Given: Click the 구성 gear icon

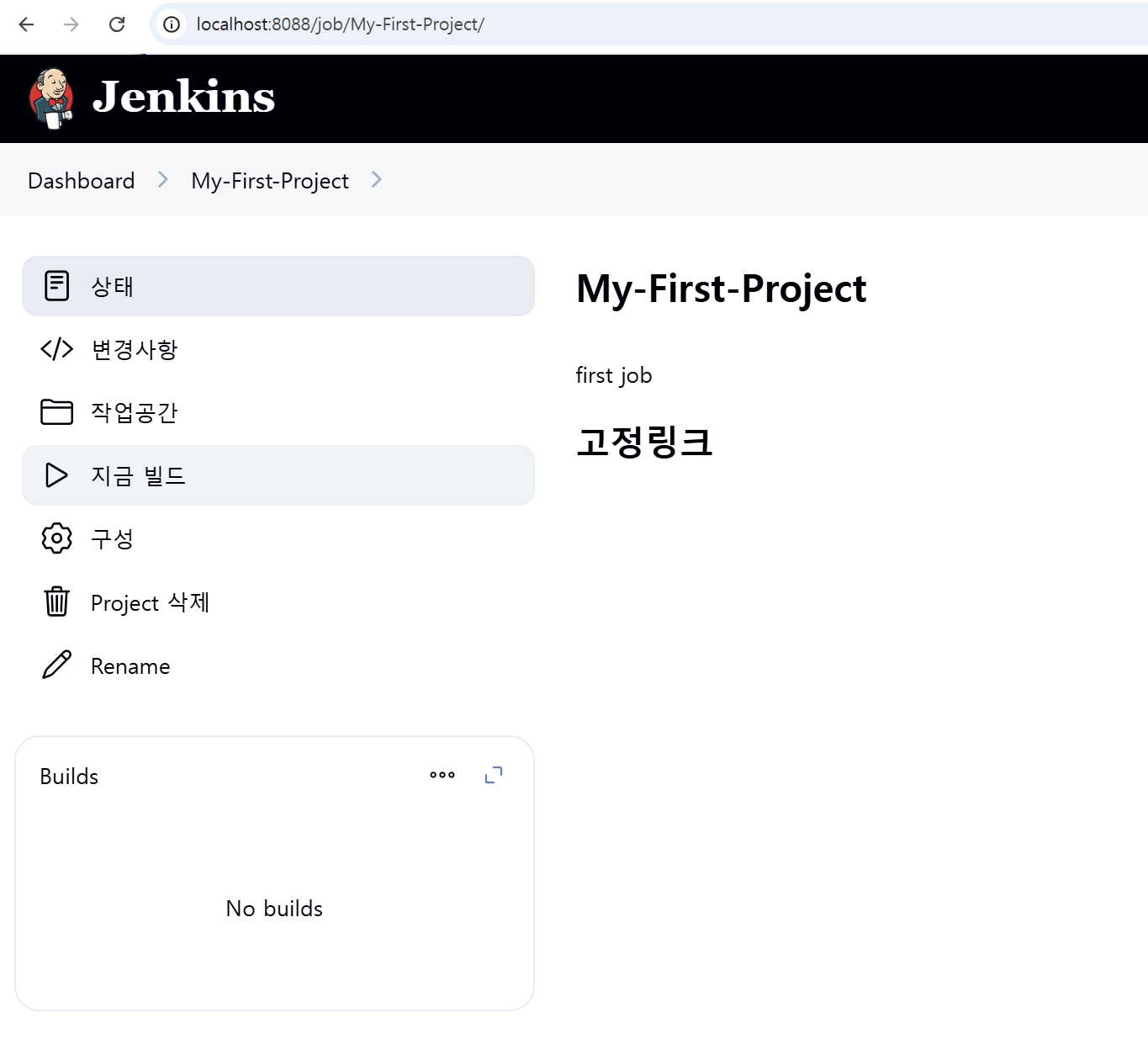Looking at the screenshot, I should (56, 538).
